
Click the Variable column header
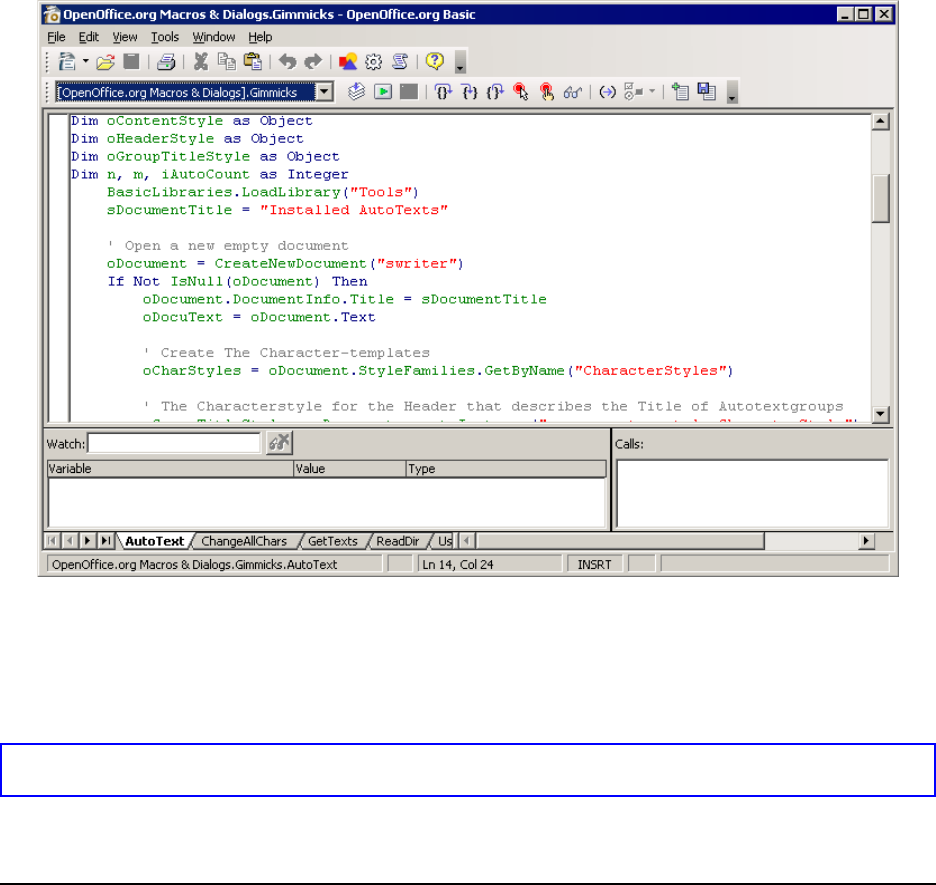pyautogui.click(x=170, y=468)
